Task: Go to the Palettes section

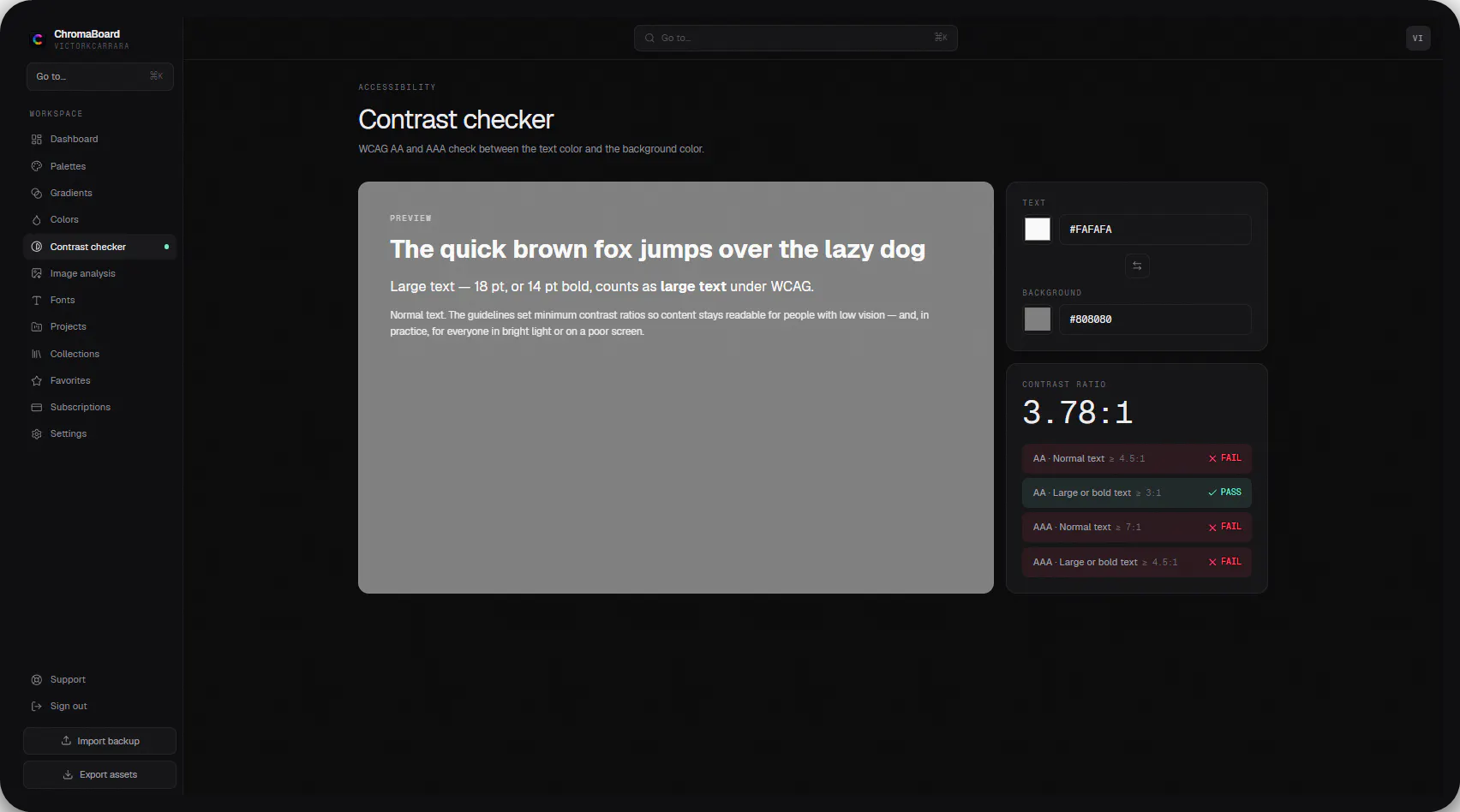Action: click(x=99, y=166)
